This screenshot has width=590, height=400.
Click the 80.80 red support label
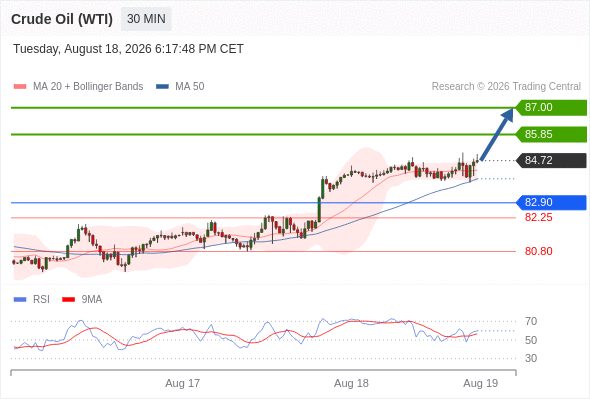click(x=538, y=251)
